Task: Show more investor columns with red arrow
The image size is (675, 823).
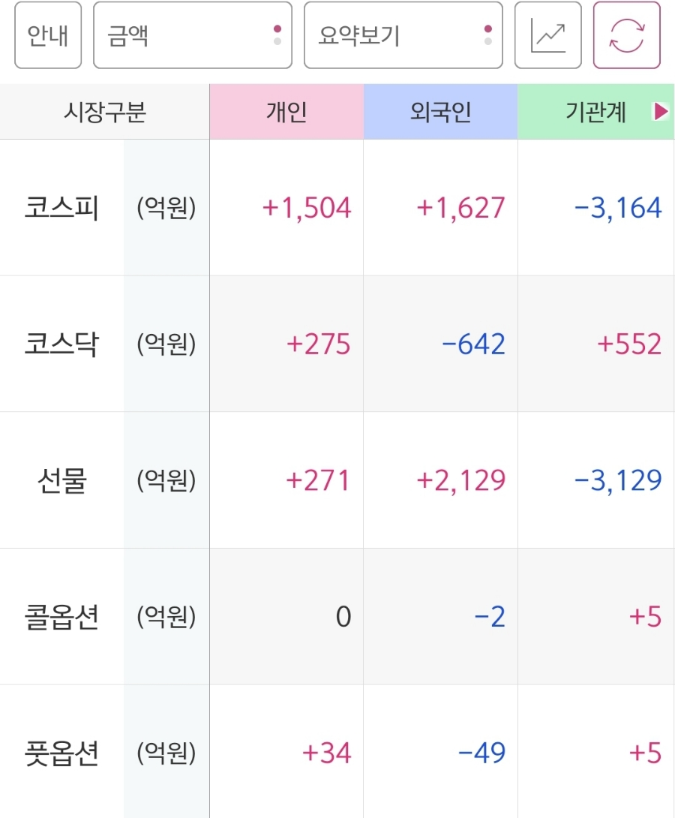Action: pos(660,111)
